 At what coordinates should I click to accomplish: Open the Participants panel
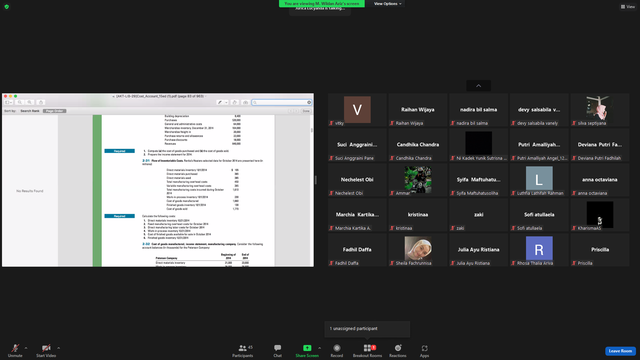pos(242,350)
